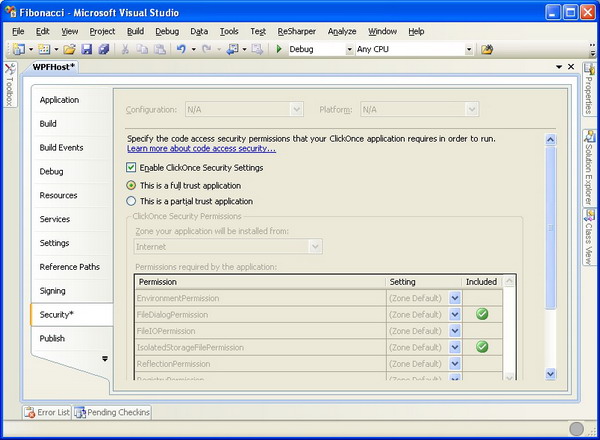Click the Navigate Backward icon
The width and height of the screenshot is (600, 440).
coord(232,49)
